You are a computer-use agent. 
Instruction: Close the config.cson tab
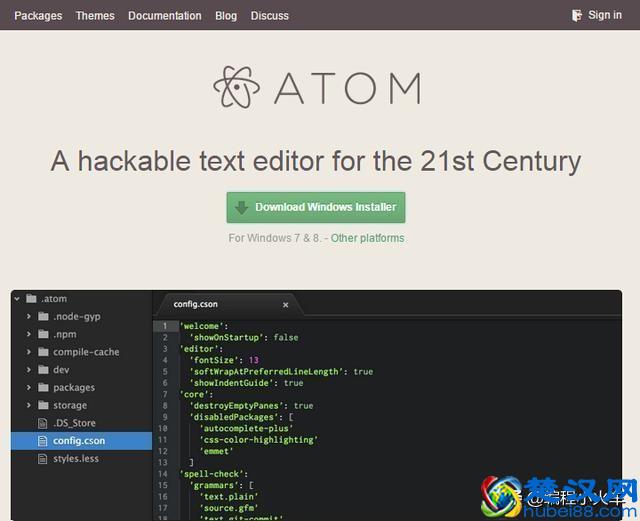[286, 305]
